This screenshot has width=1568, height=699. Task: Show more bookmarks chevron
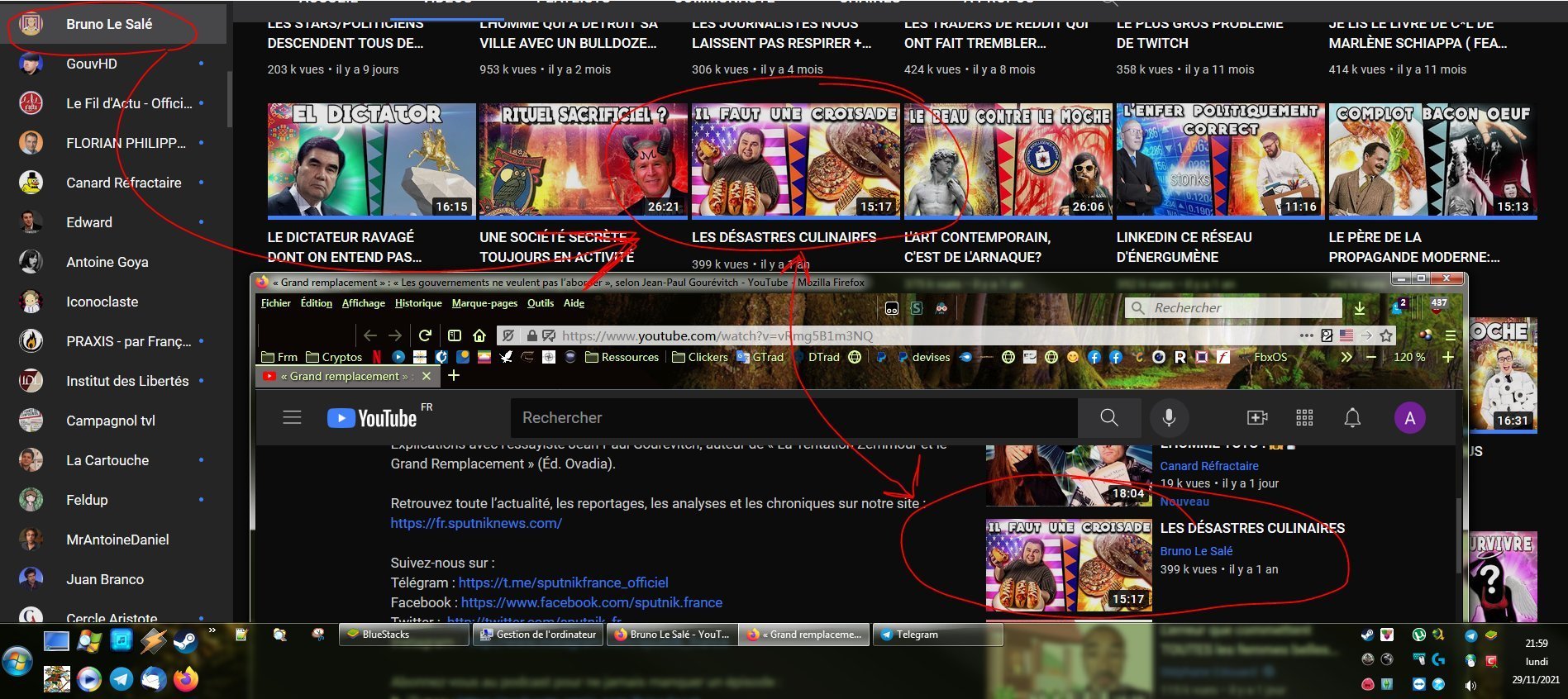click(x=1346, y=357)
